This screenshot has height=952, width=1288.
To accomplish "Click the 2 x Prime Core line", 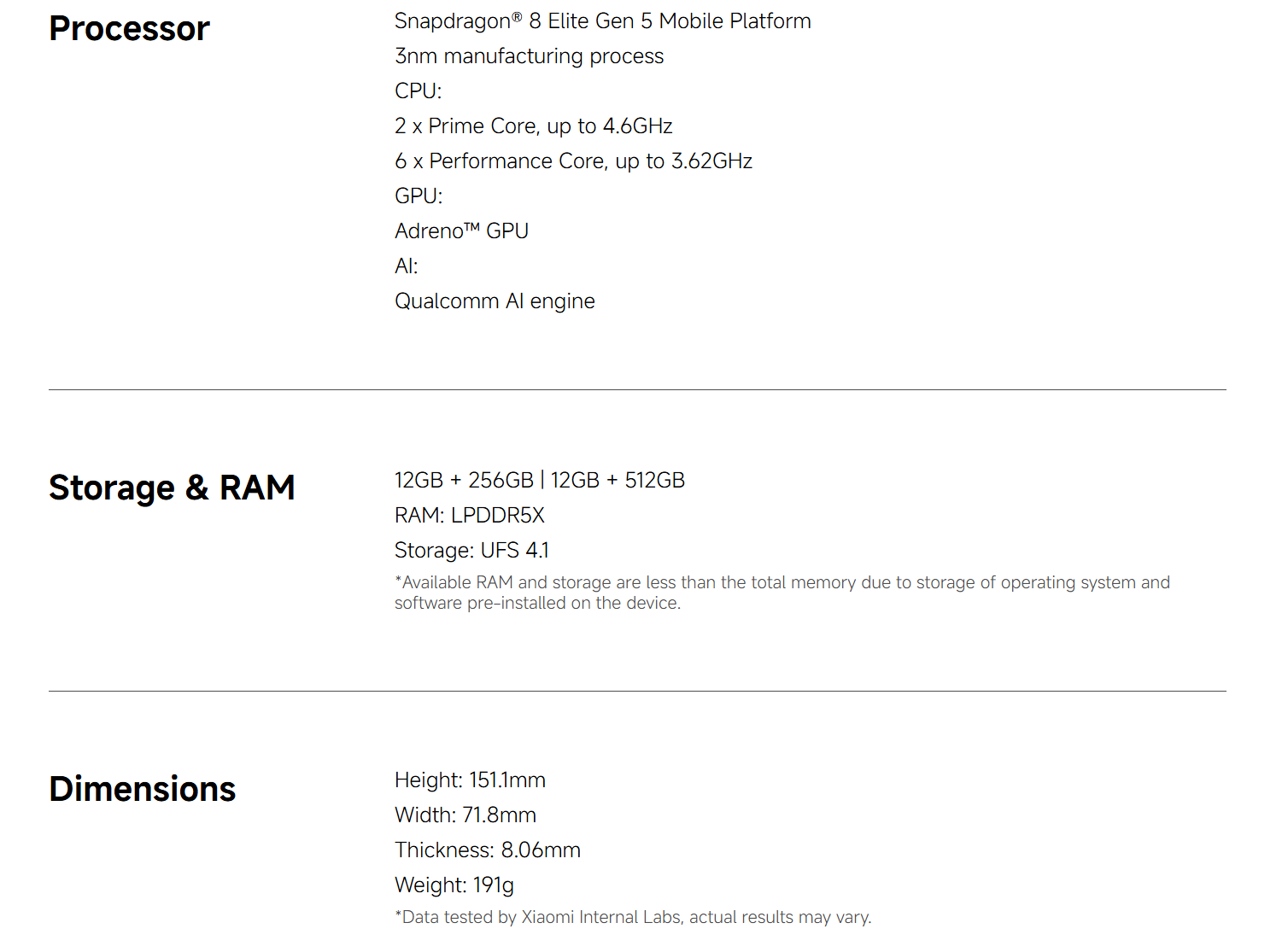I will (x=533, y=126).
